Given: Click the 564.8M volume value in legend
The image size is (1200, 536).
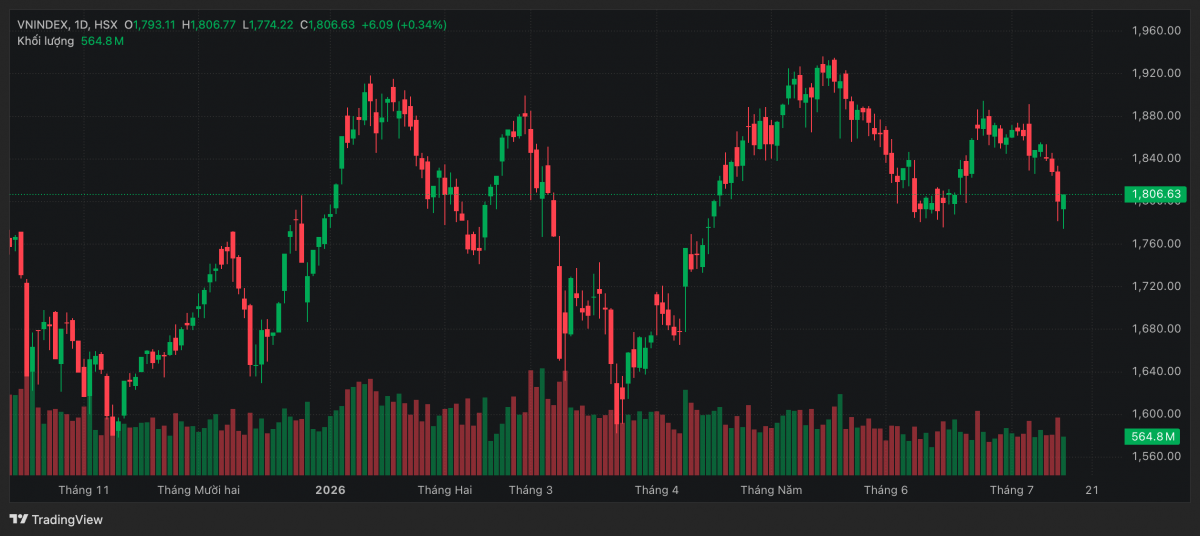Looking at the screenshot, I should (x=102, y=41).
